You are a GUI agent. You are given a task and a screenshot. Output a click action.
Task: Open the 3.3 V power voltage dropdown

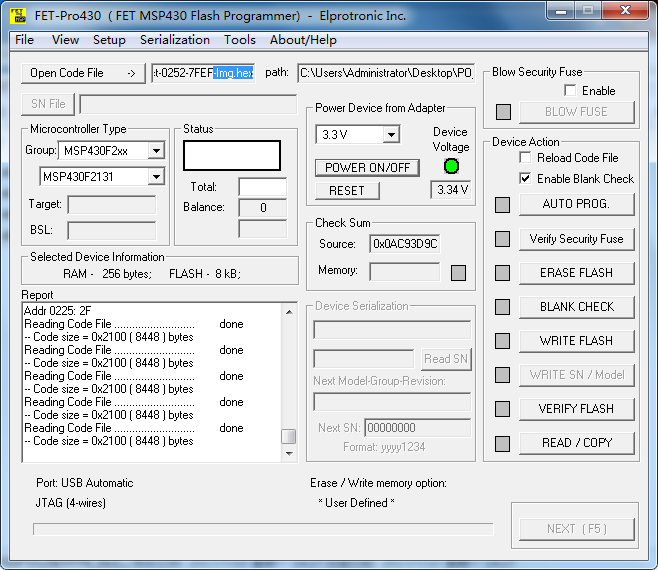coord(391,135)
